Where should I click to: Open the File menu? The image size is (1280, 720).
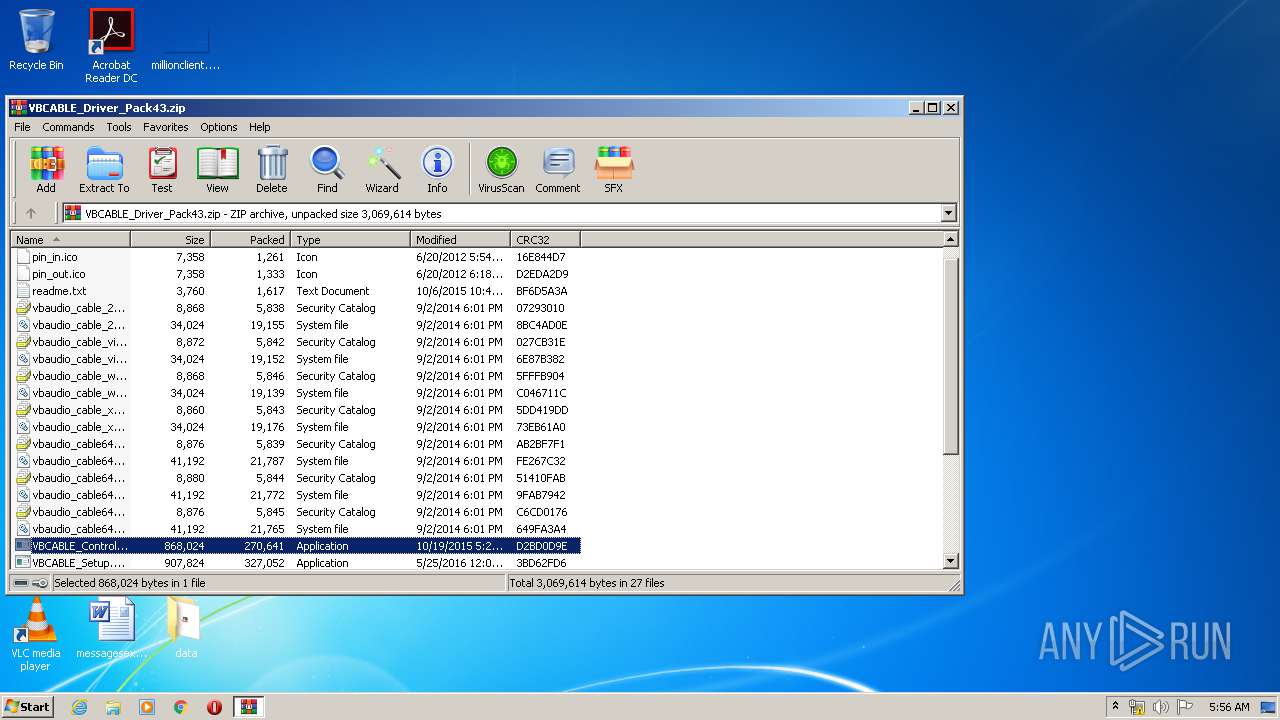pyautogui.click(x=22, y=127)
